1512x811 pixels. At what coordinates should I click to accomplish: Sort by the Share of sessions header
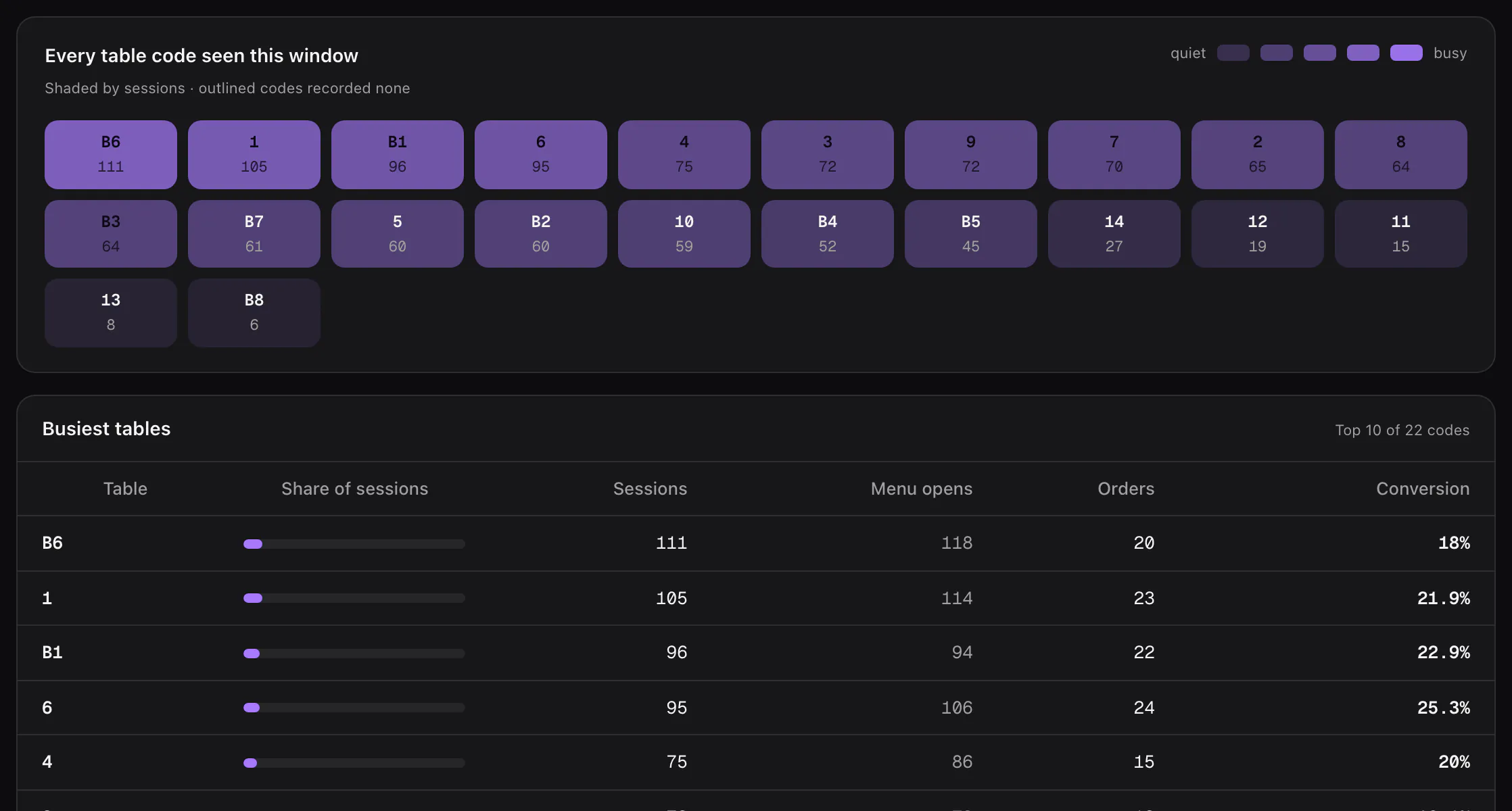point(354,489)
